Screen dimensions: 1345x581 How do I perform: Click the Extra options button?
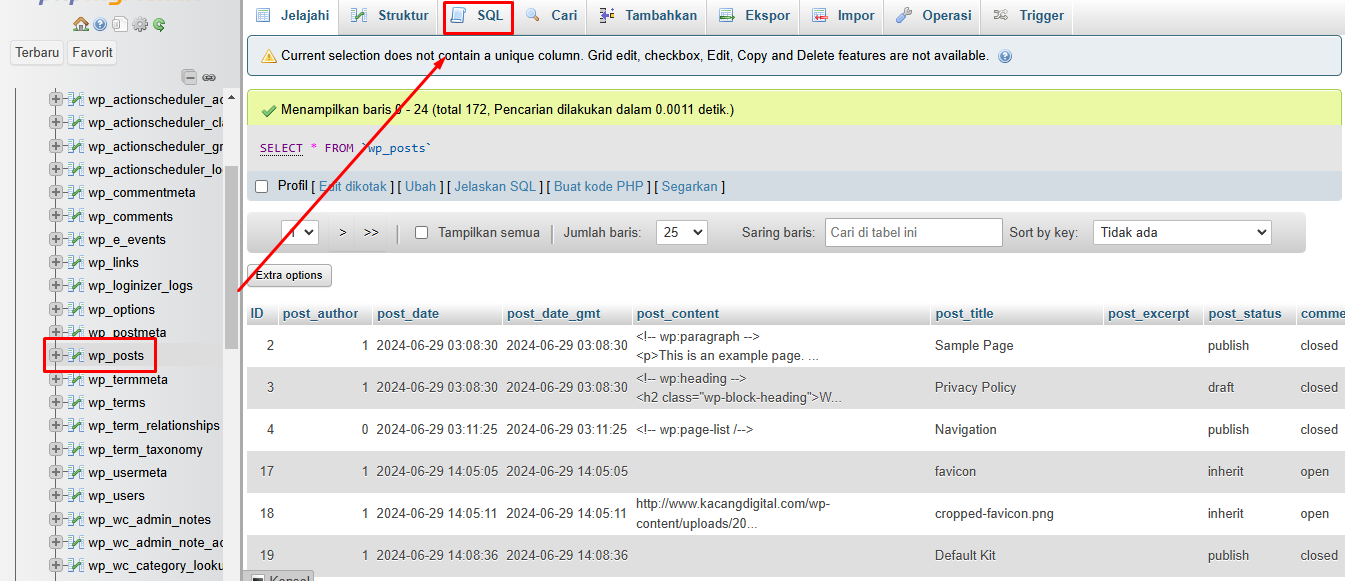tap(289, 275)
